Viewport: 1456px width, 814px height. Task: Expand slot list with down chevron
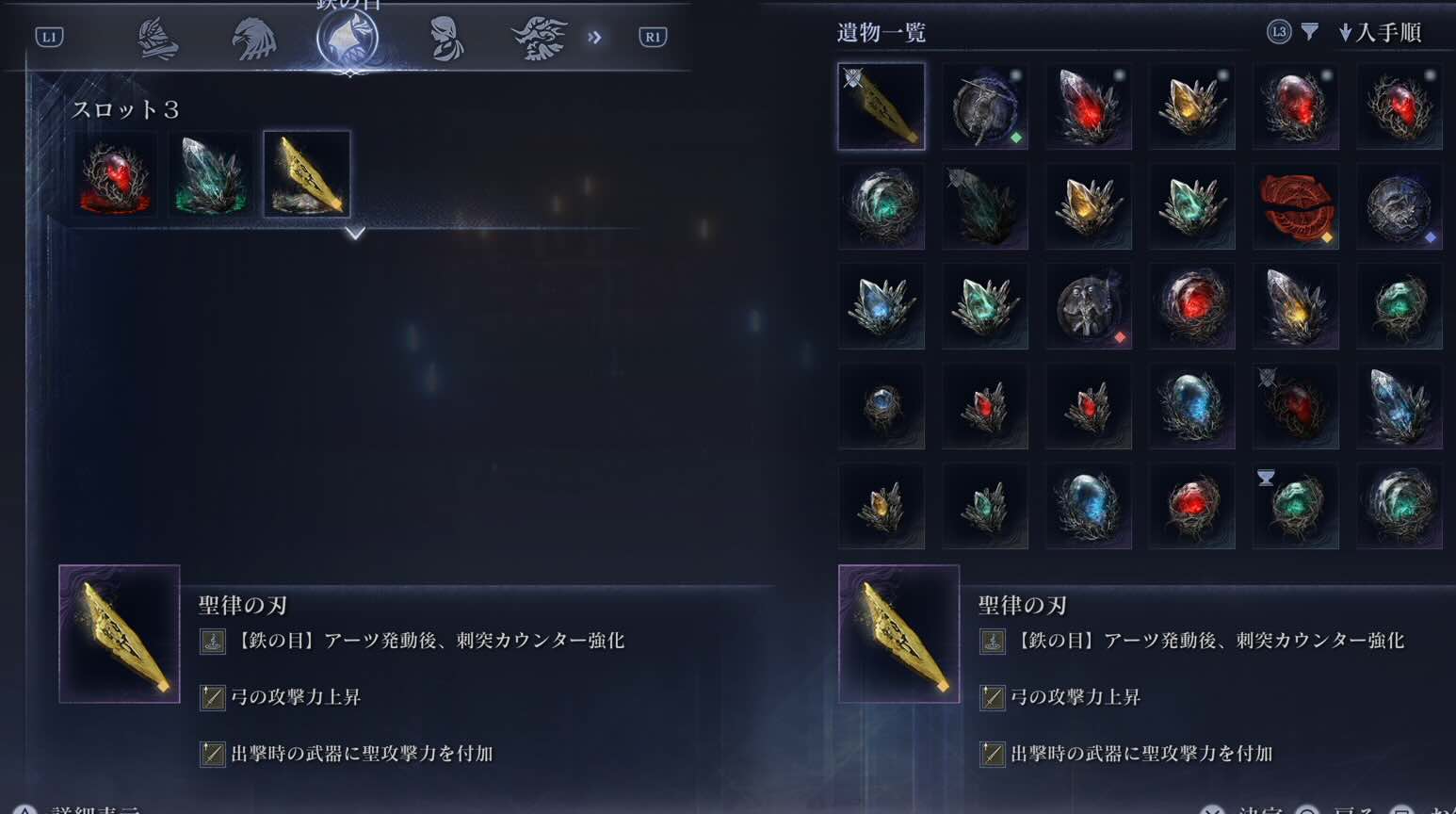[x=354, y=233]
